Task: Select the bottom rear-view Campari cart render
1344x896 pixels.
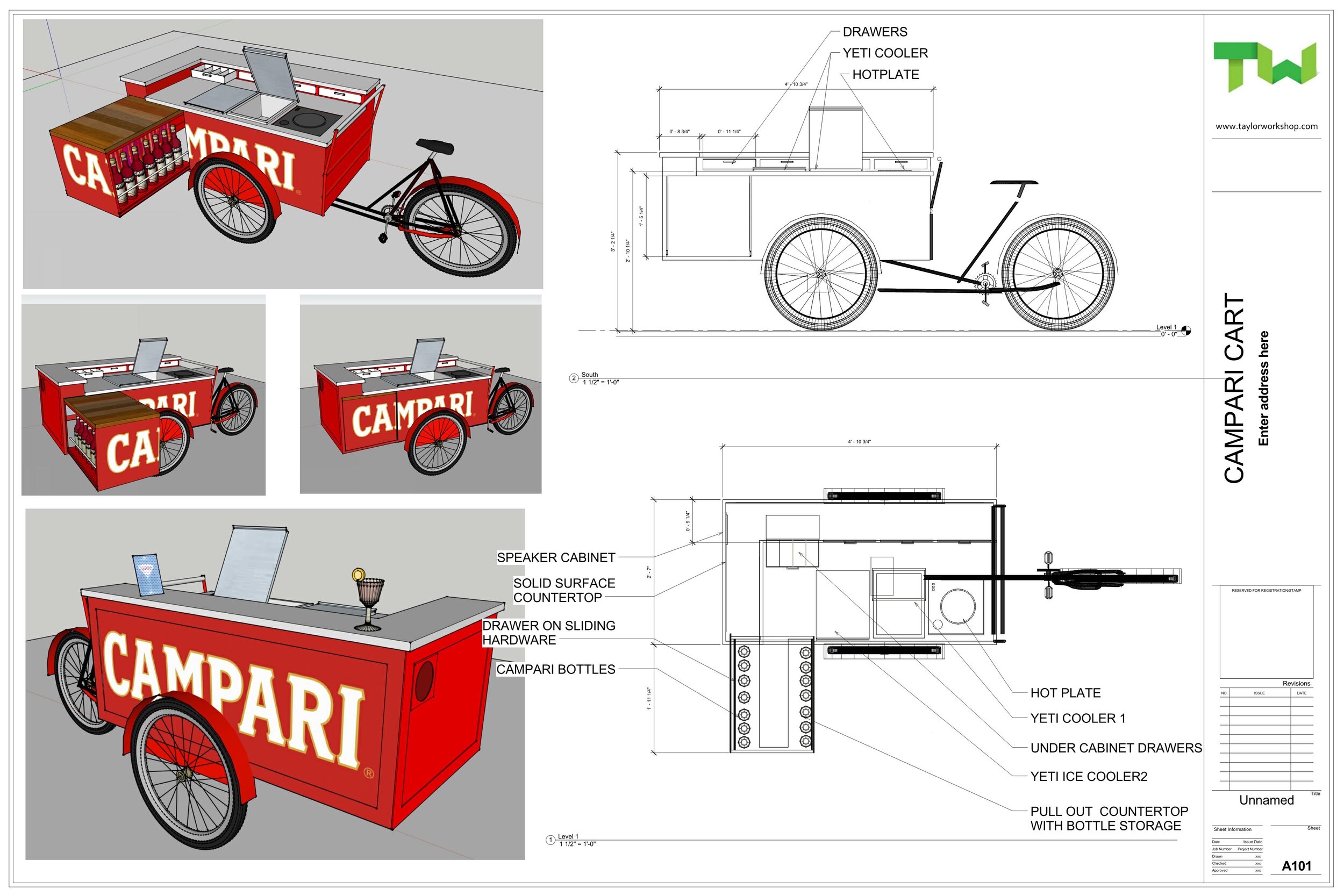Action: 274,685
